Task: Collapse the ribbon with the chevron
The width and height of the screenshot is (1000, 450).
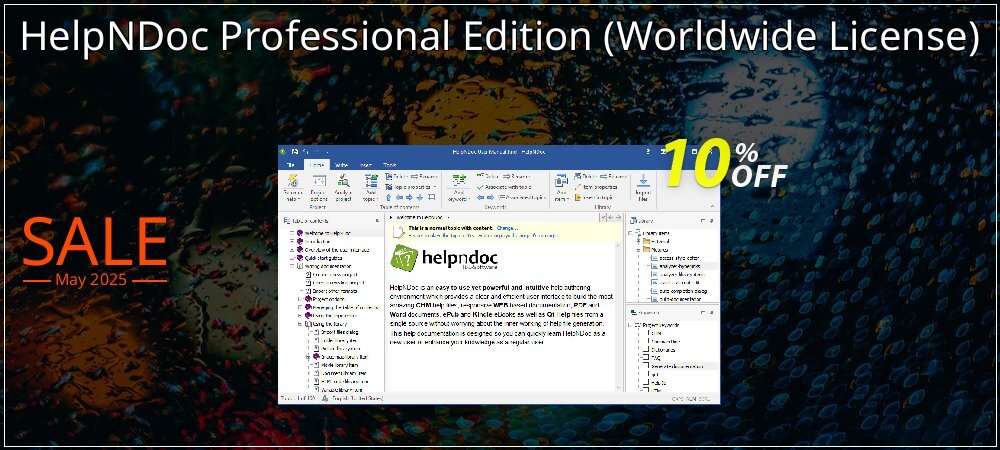Action: (712, 206)
